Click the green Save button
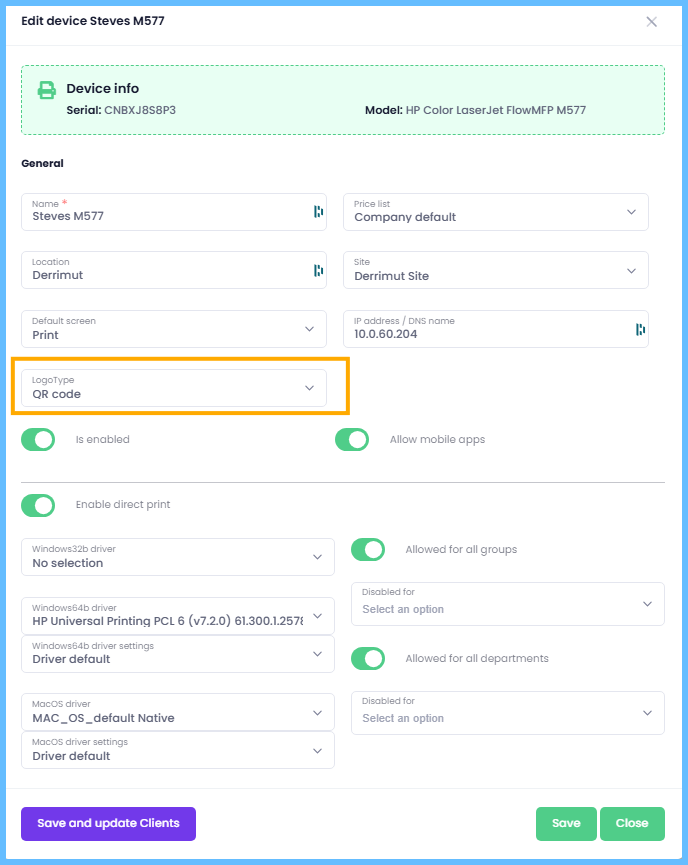The height and width of the screenshot is (865, 688). 566,824
